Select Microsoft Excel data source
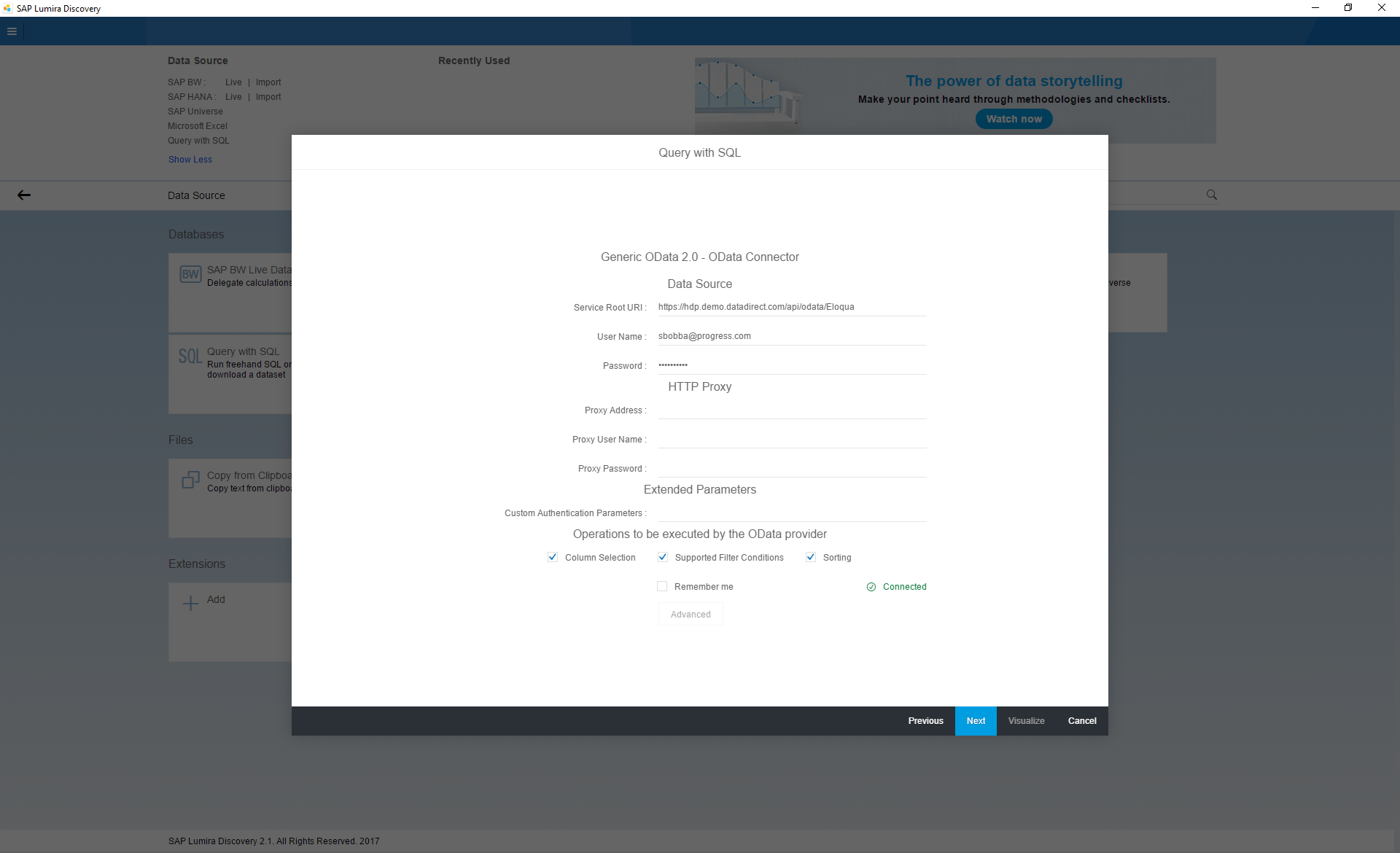Viewport: 1400px width, 853px height. coord(196,125)
